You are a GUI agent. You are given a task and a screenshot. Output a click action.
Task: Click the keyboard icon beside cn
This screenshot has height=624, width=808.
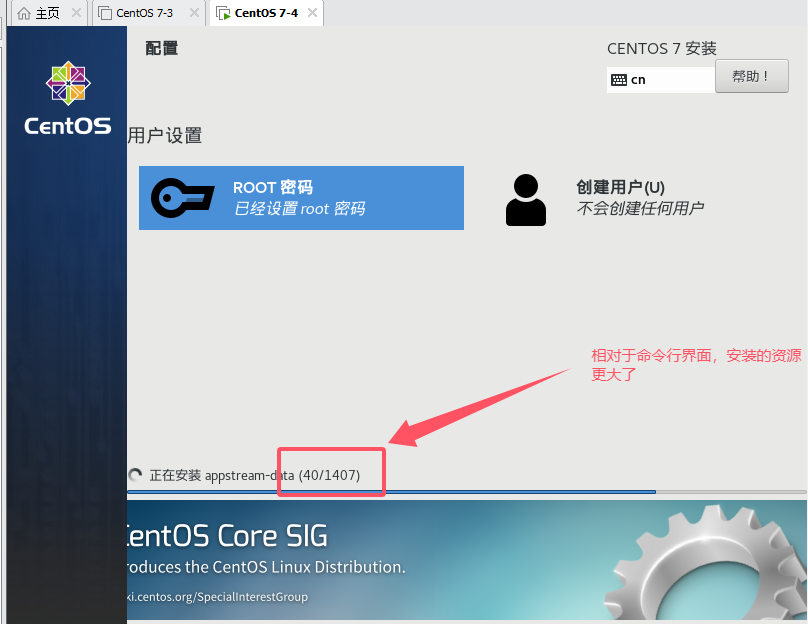618,80
